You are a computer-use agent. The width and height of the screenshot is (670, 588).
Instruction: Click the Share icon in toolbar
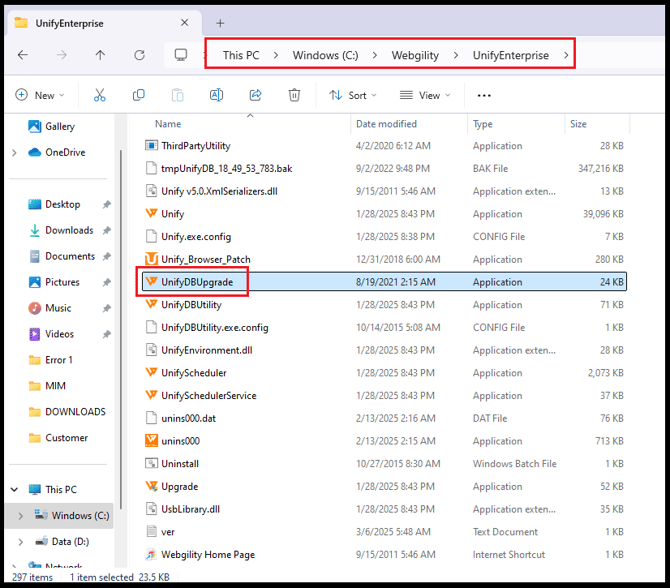pos(255,95)
